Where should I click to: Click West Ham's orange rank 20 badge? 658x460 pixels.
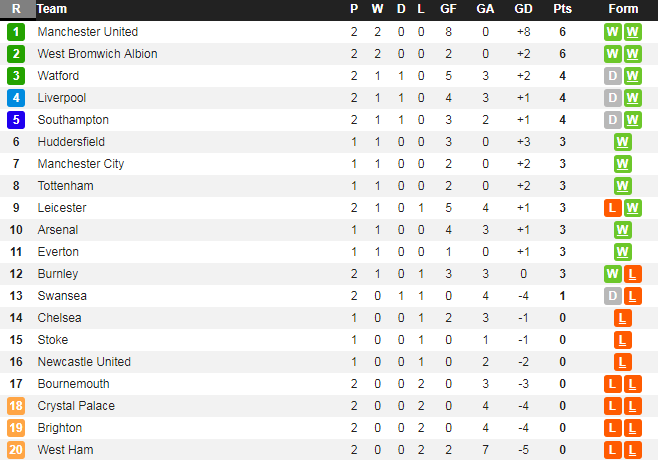16,450
